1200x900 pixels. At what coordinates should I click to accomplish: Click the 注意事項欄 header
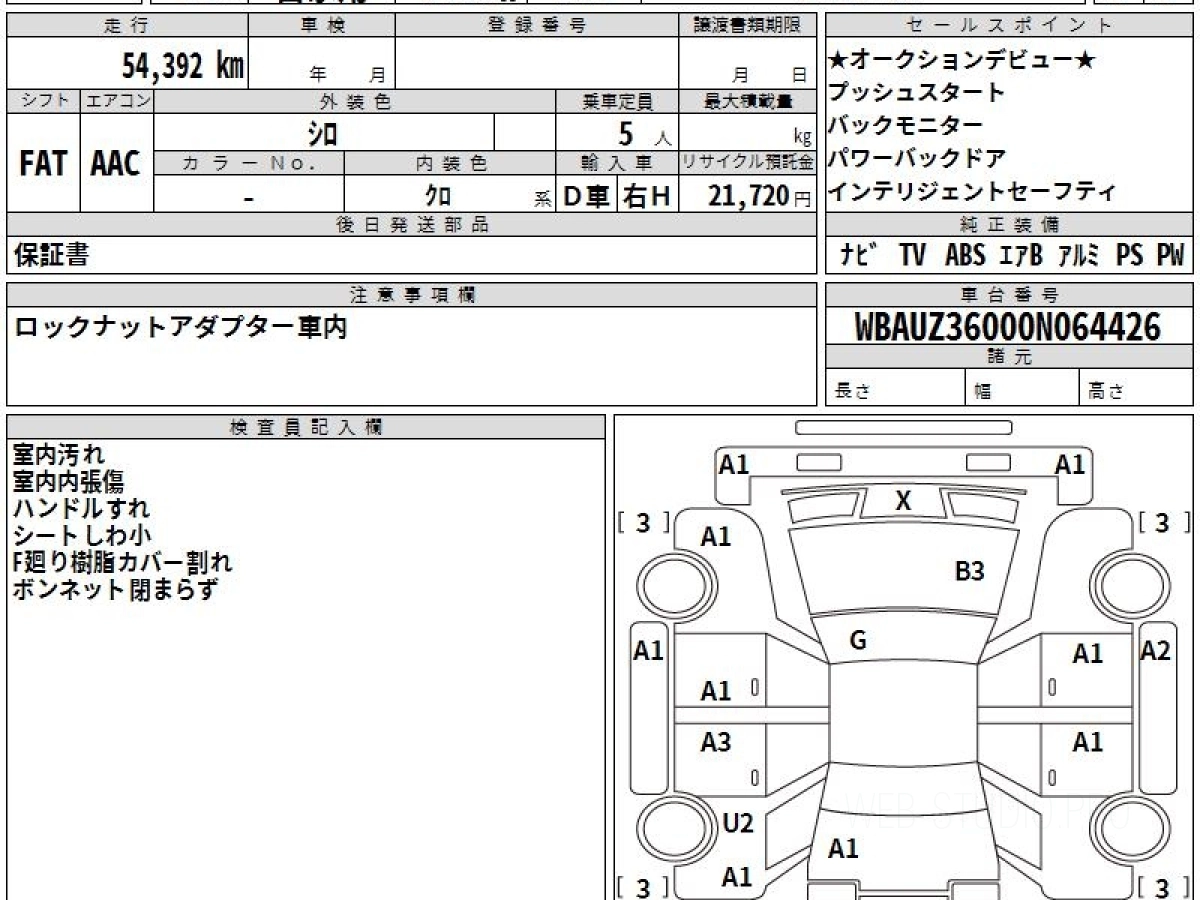coord(411,295)
